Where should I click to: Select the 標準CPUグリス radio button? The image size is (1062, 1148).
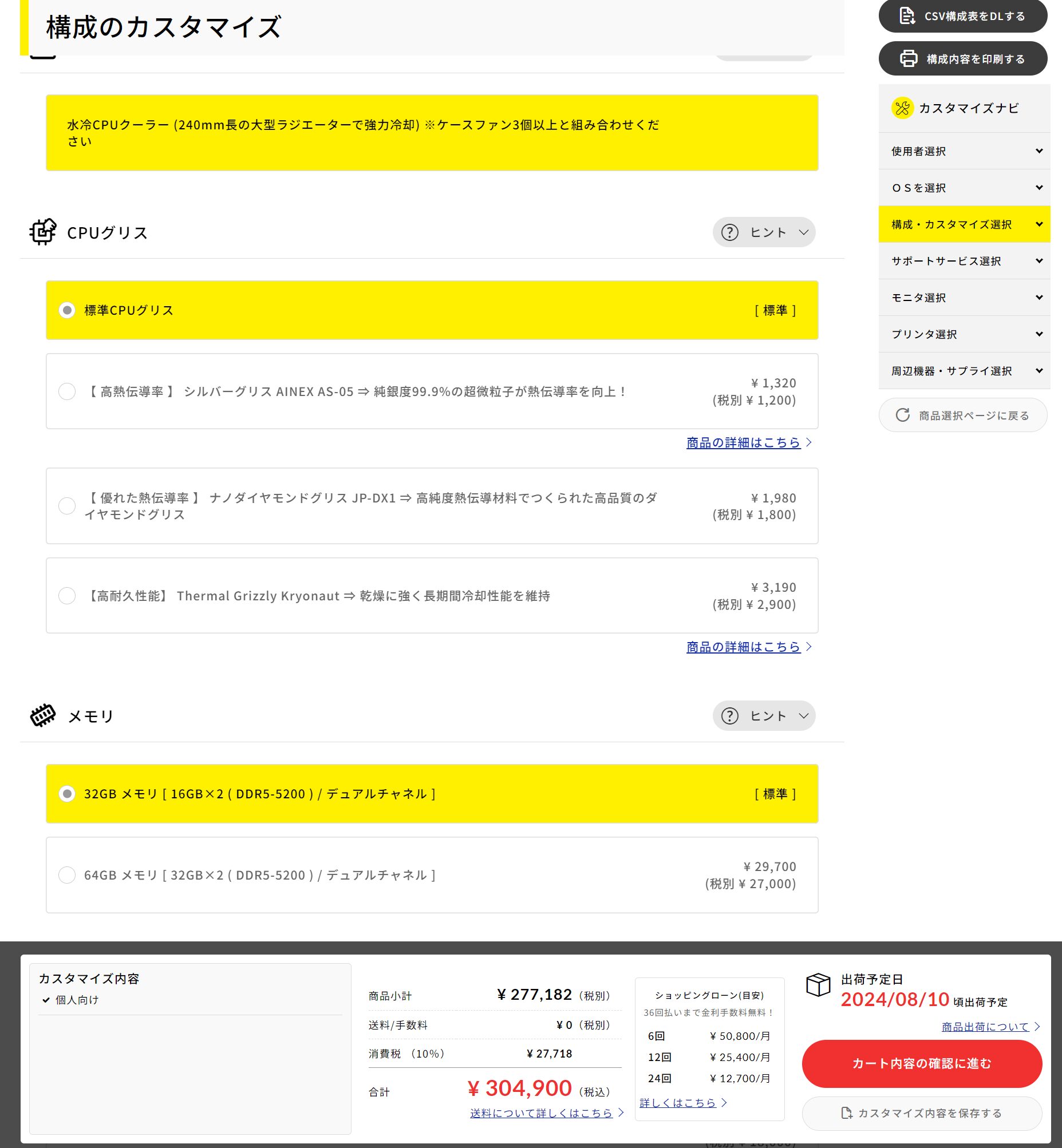coord(67,310)
